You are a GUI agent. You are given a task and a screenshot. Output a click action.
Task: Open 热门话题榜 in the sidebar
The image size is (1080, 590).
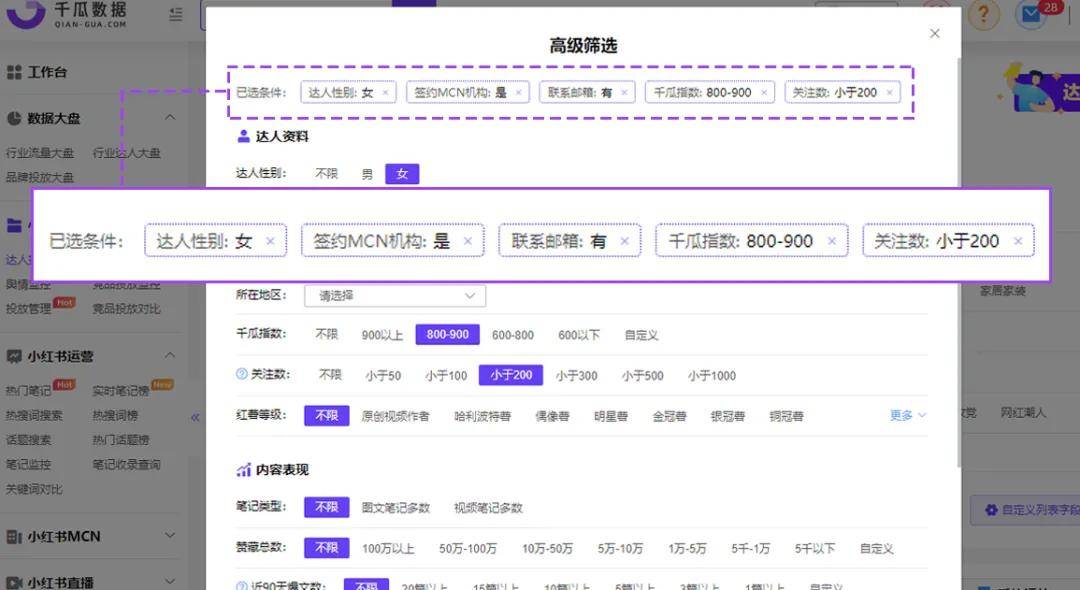(116, 440)
